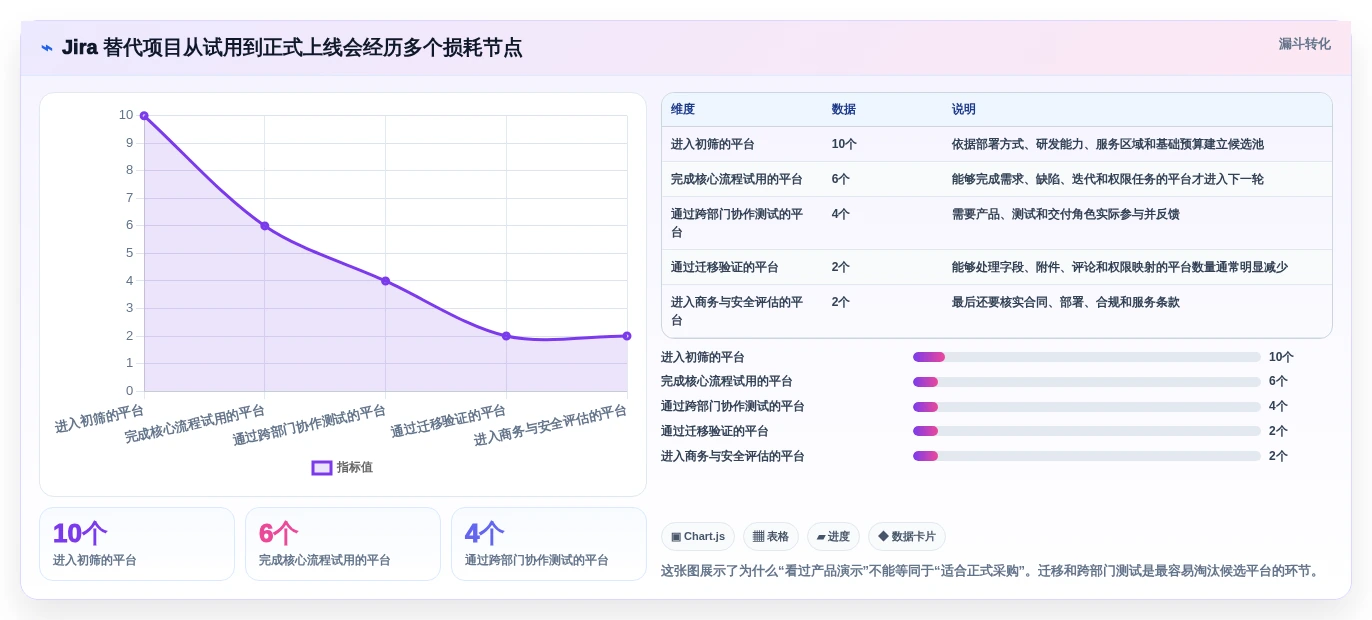Click the x-axis label 完成核心流程试用的平台
This screenshot has height=620, width=1372.
[195, 424]
